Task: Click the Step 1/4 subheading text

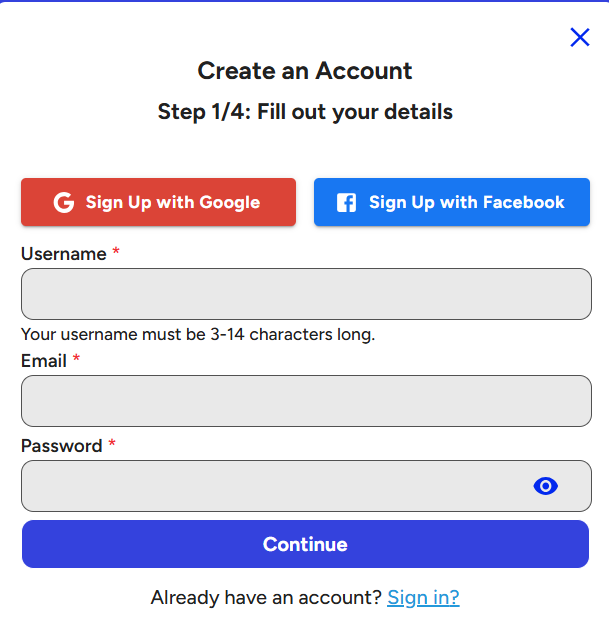Action: [x=305, y=112]
